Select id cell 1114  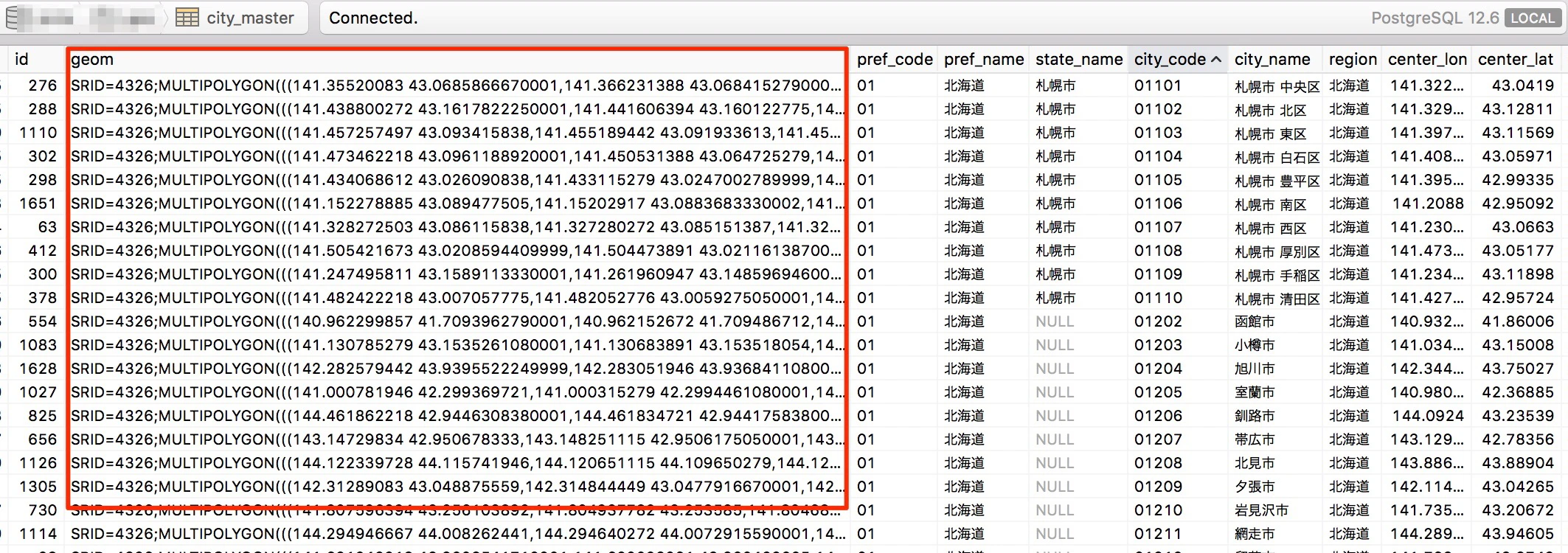pyautogui.click(x=38, y=534)
